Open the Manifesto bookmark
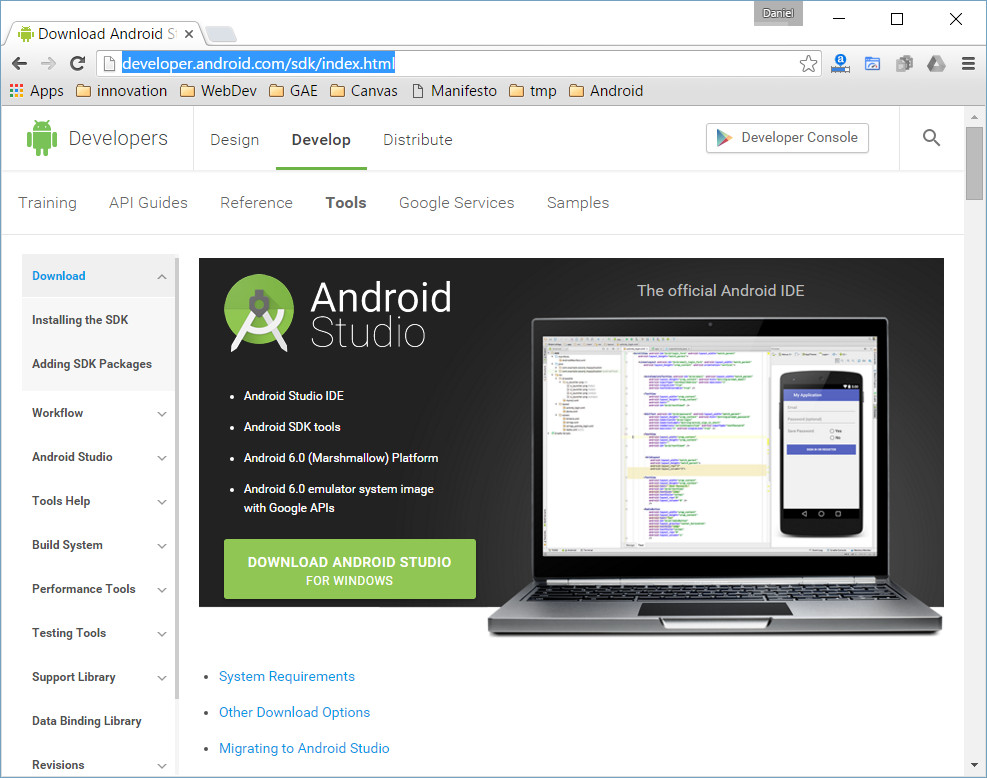 point(454,91)
